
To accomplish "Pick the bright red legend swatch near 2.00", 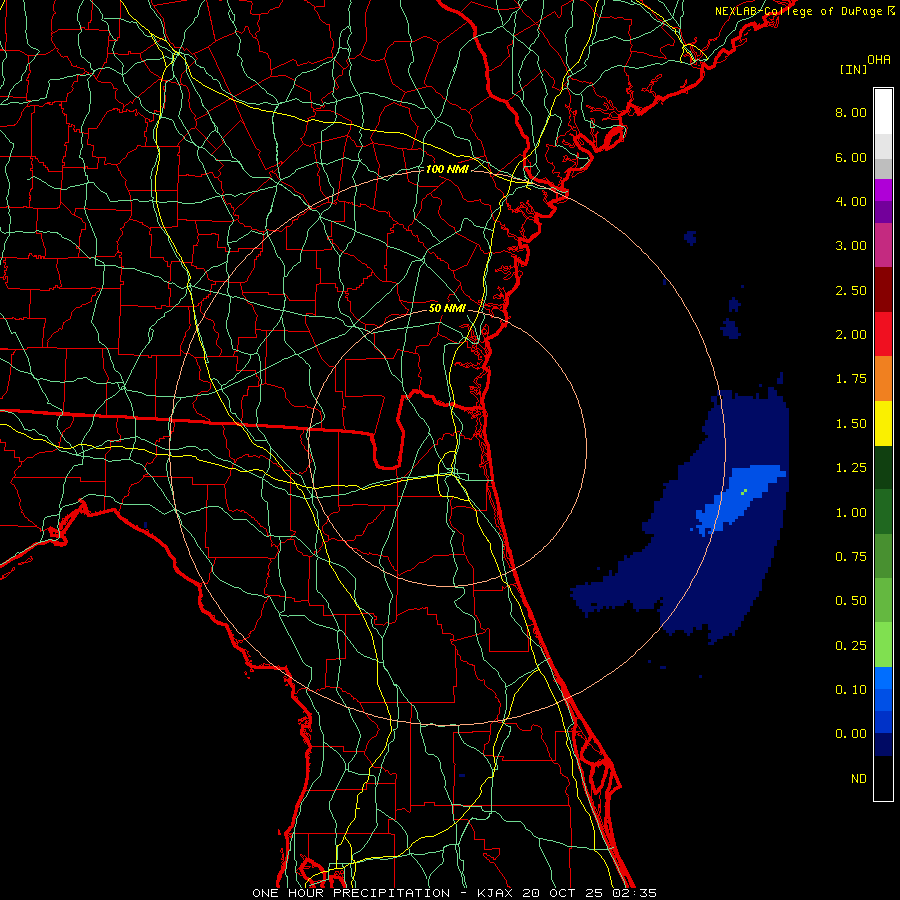I will tap(883, 334).
